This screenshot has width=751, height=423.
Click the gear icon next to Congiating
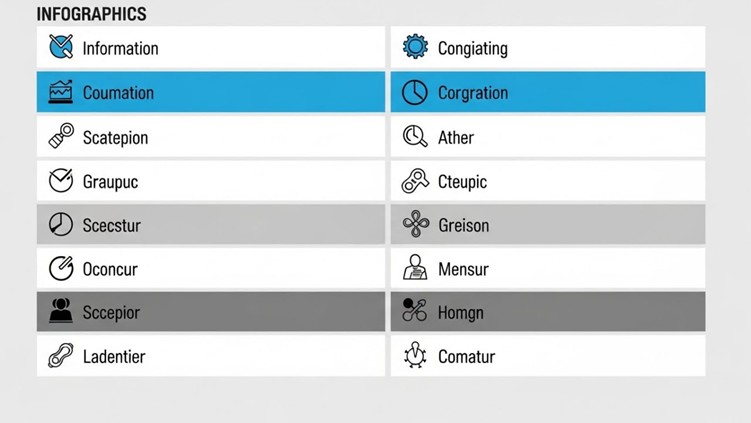pyautogui.click(x=415, y=47)
